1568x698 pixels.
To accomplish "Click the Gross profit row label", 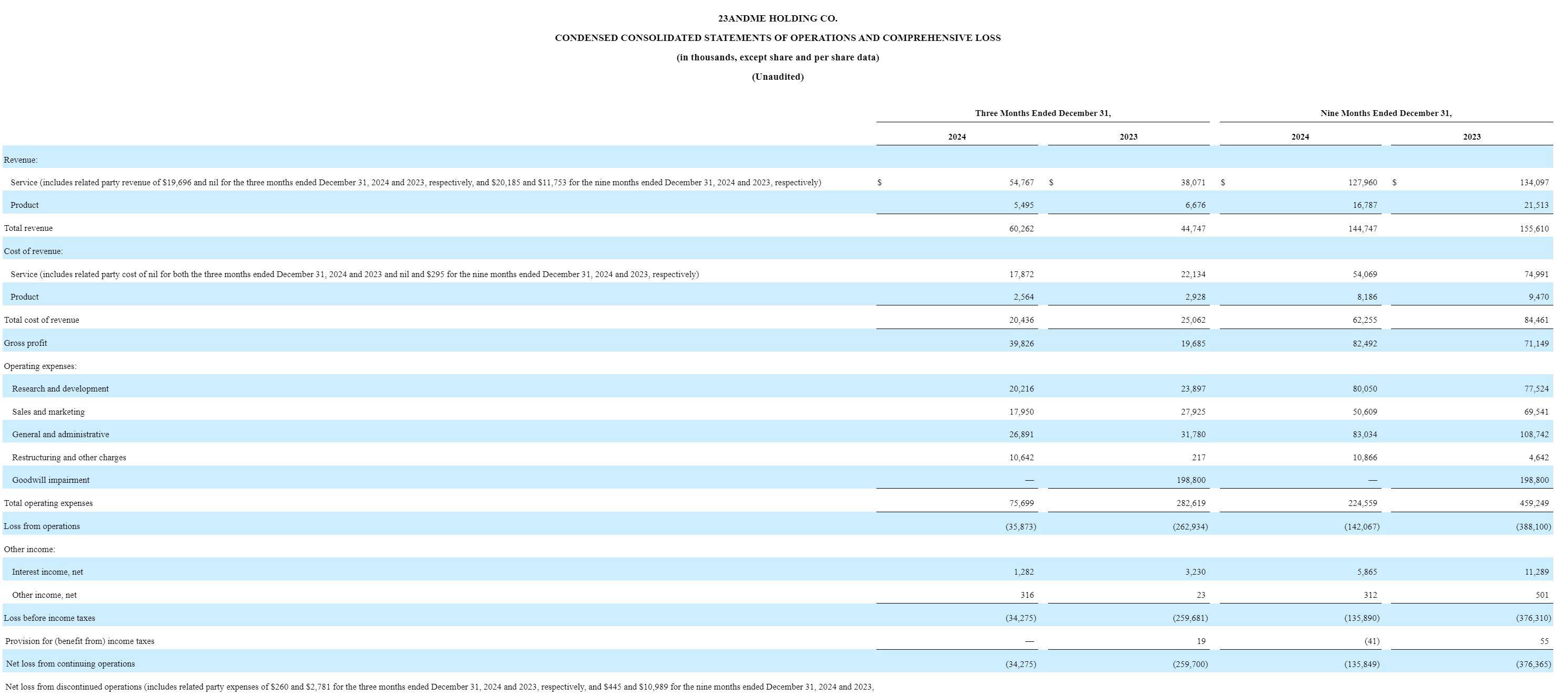I will pos(26,343).
